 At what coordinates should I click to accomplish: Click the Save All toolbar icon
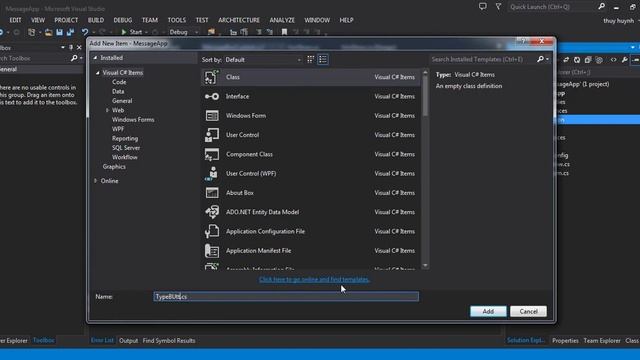[71, 32]
